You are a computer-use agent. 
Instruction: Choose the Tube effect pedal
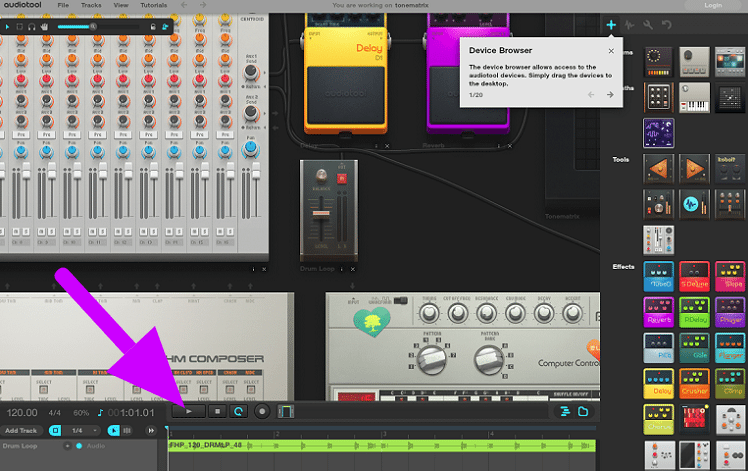pos(659,276)
